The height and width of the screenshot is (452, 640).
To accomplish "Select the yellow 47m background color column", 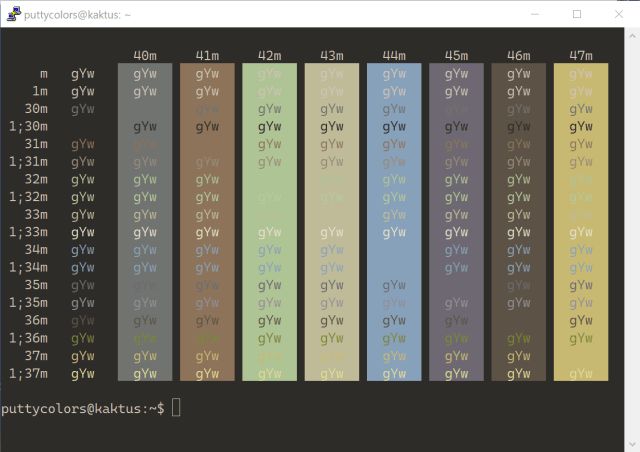I will tap(581, 222).
